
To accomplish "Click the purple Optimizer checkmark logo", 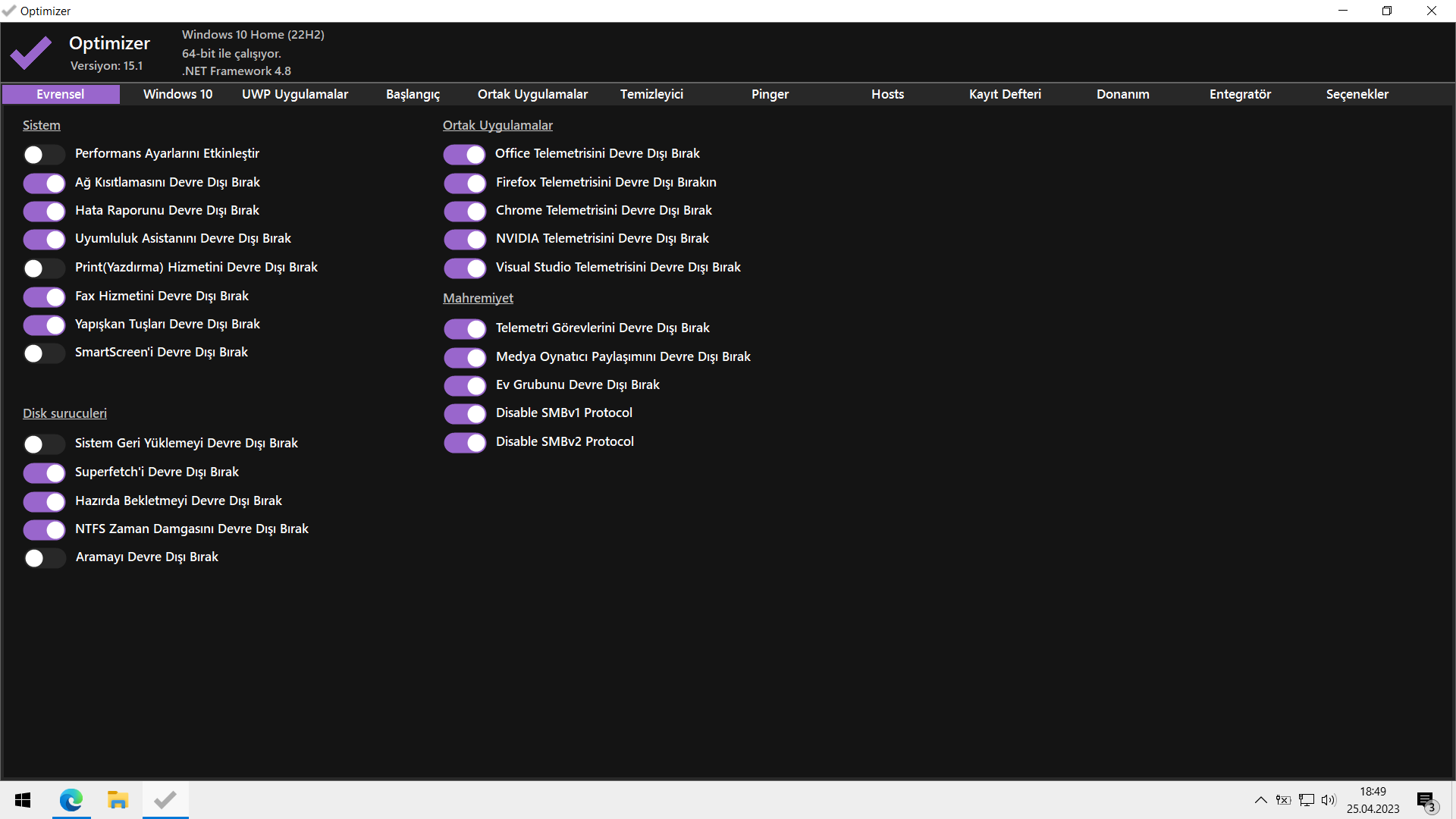I will [x=30, y=52].
